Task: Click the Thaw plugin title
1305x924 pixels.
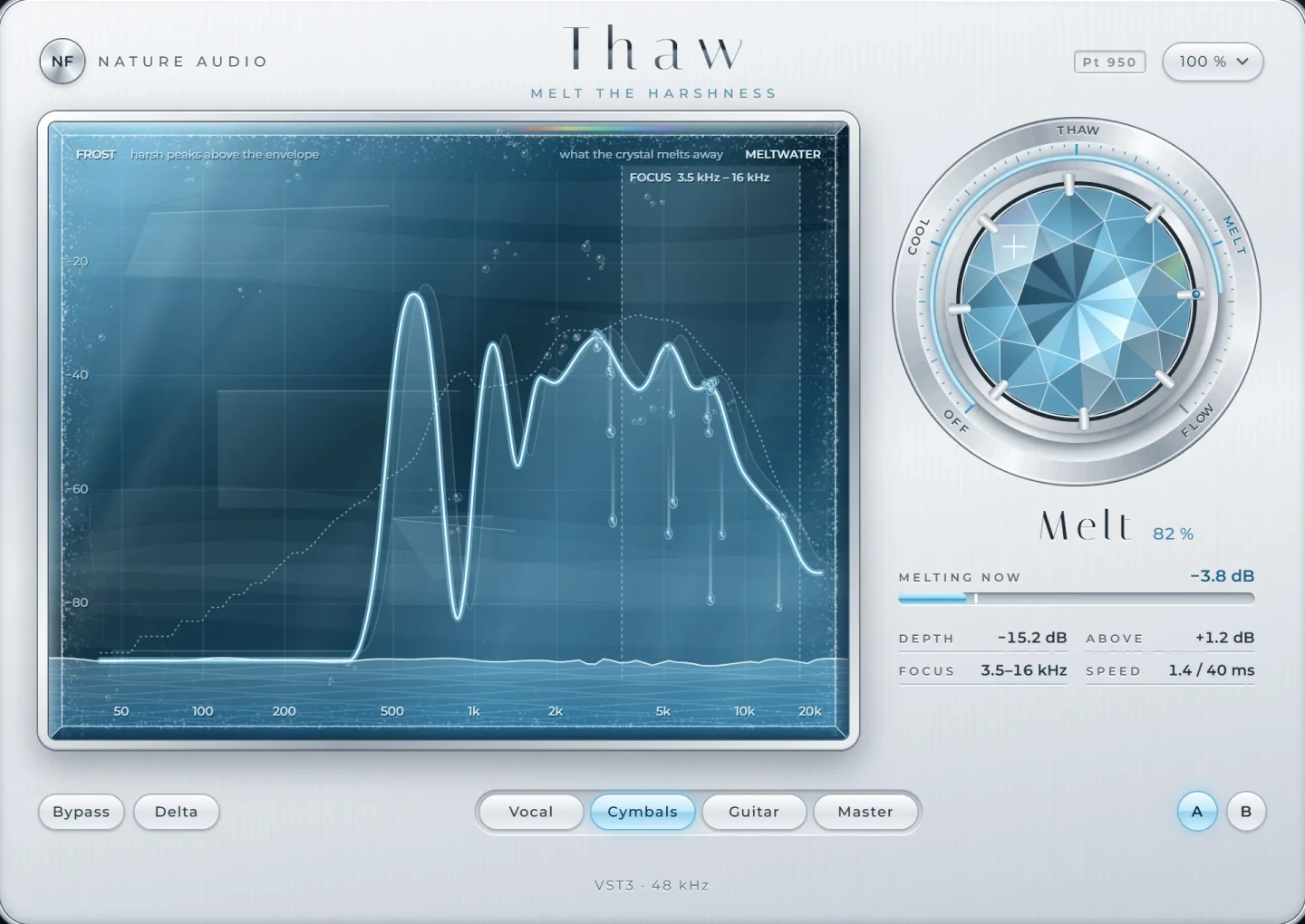Action: point(653,49)
